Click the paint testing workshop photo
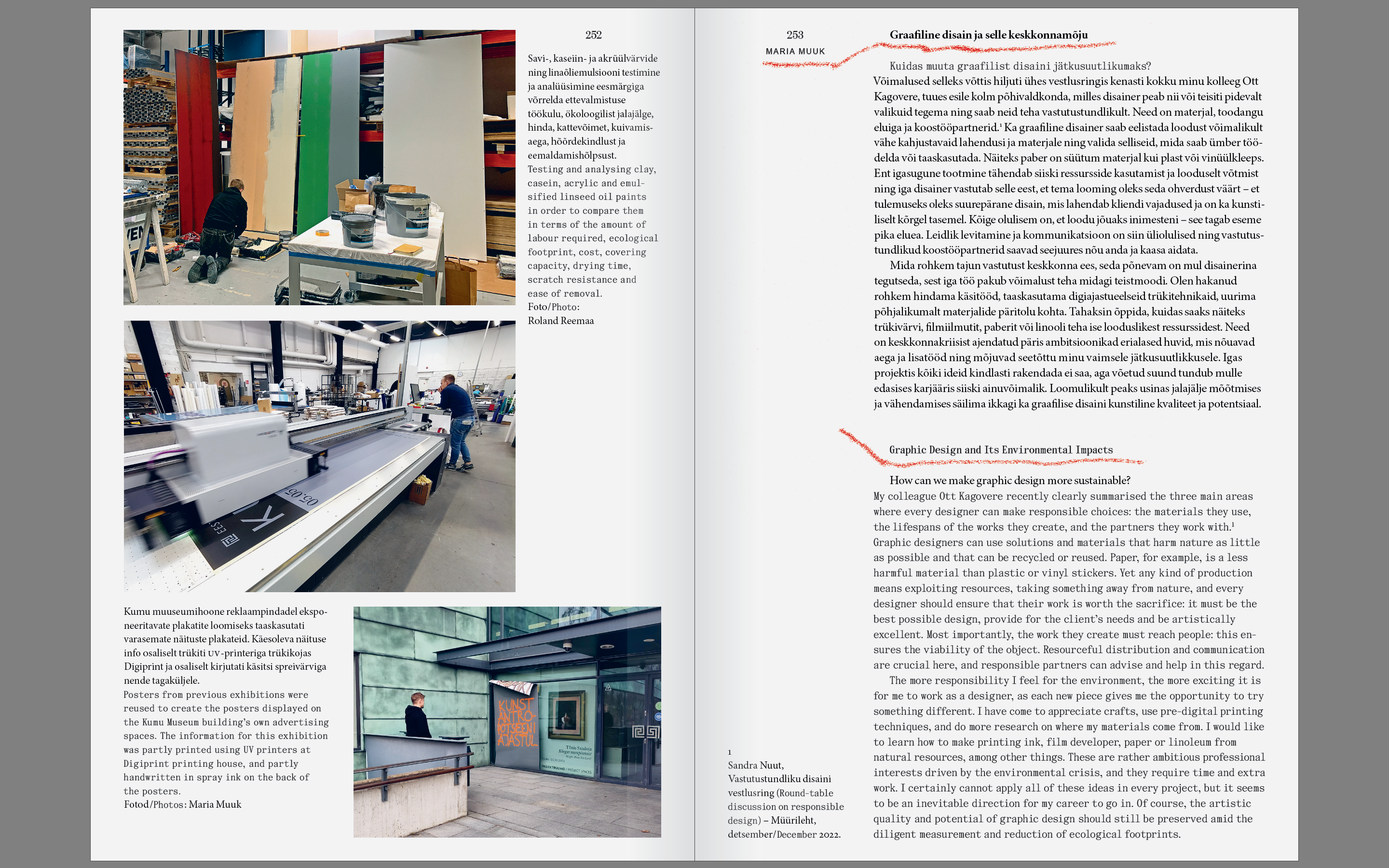The width and height of the screenshot is (1389, 868). coord(319,167)
